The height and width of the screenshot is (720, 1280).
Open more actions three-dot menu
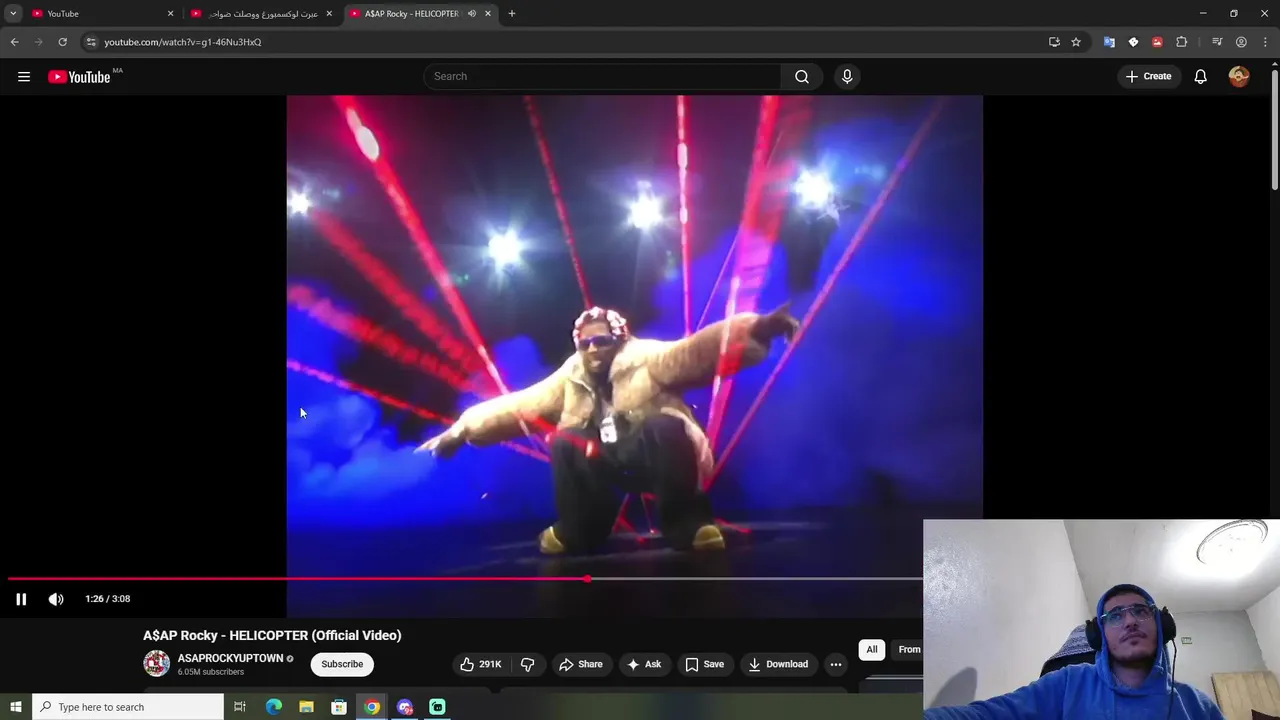[836, 664]
